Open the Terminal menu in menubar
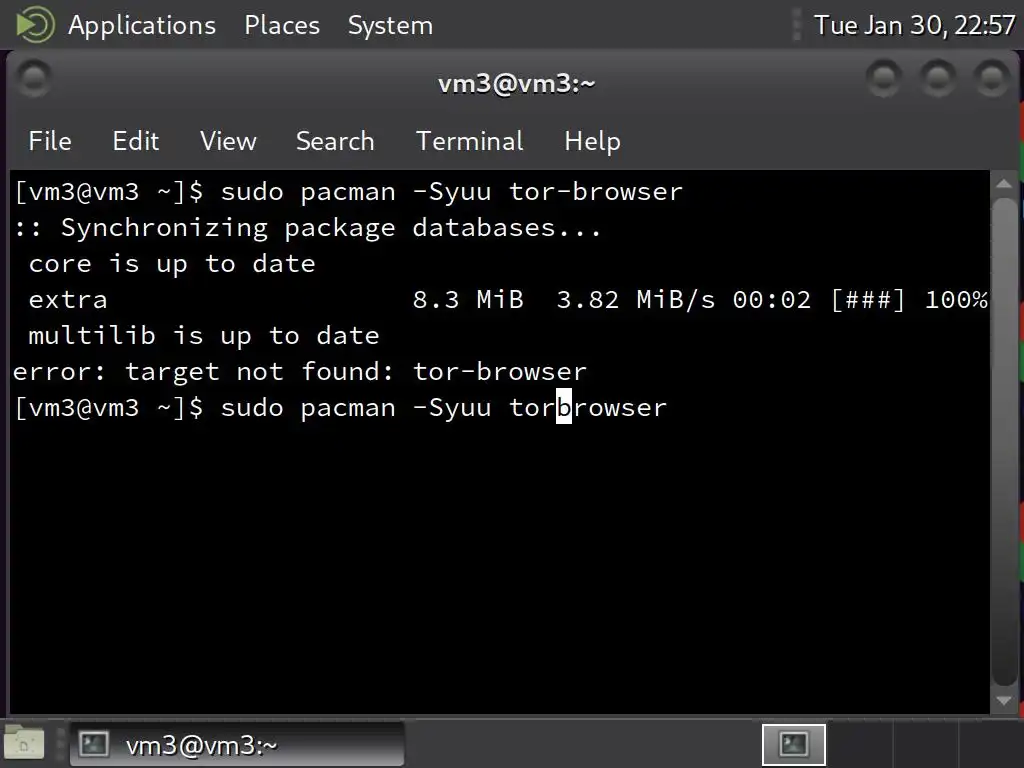The height and width of the screenshot is (768, 1024). pyautogui.click(x=470, y=141)
